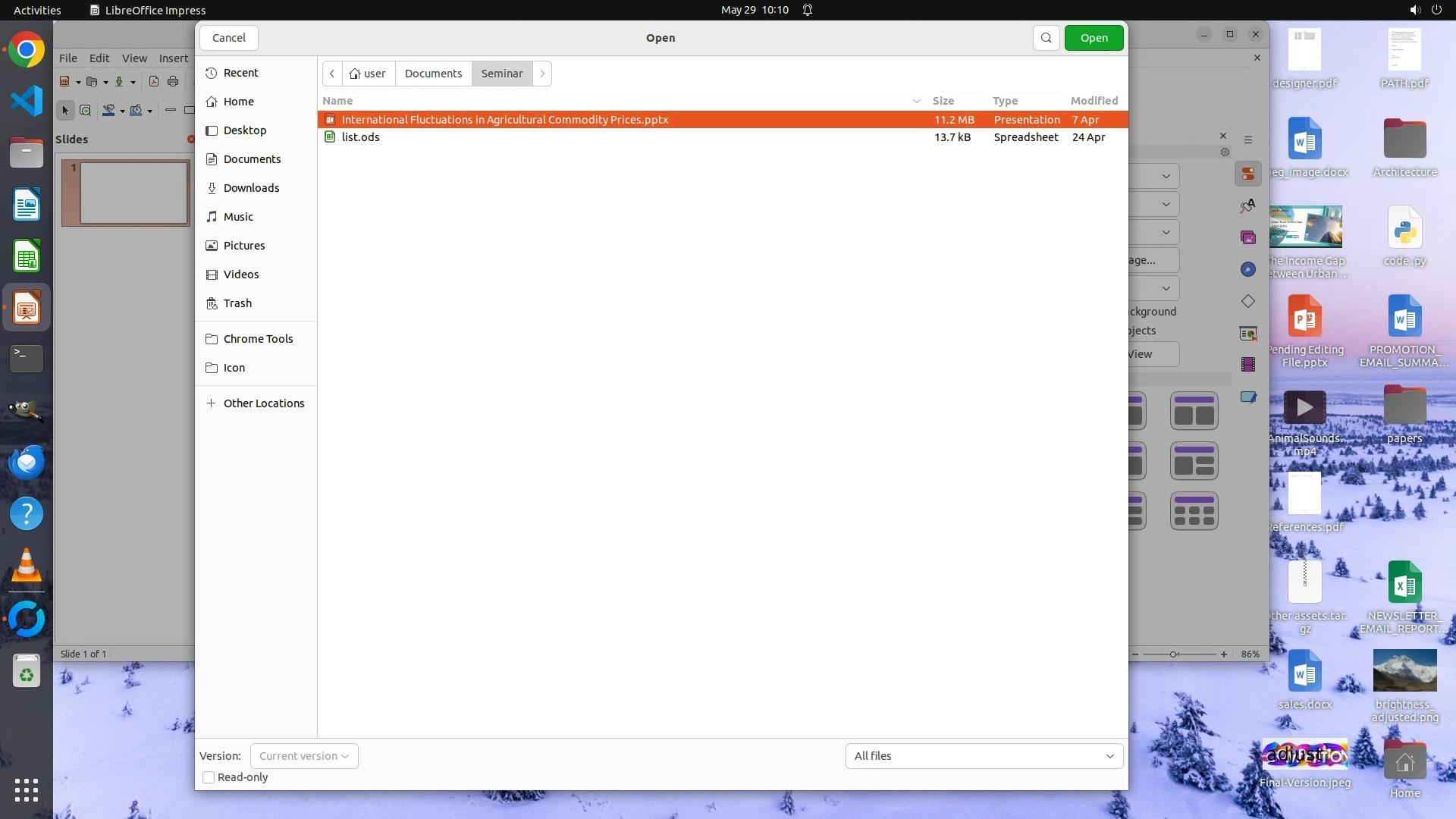Open the Animation filmstrip sidebar icon
Screen dimensions: 1456x819
coord(1247,365)
